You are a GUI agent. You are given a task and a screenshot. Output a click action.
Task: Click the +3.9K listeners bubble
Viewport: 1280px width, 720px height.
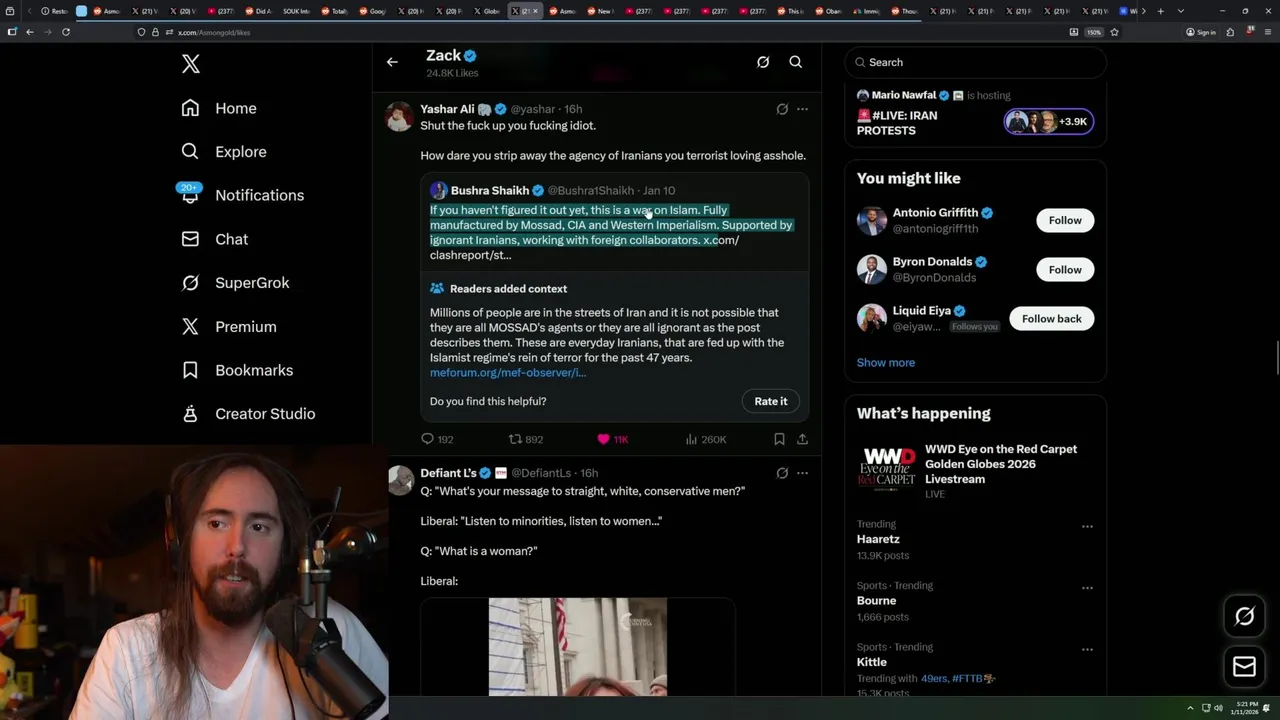(x=1049, y=122)
